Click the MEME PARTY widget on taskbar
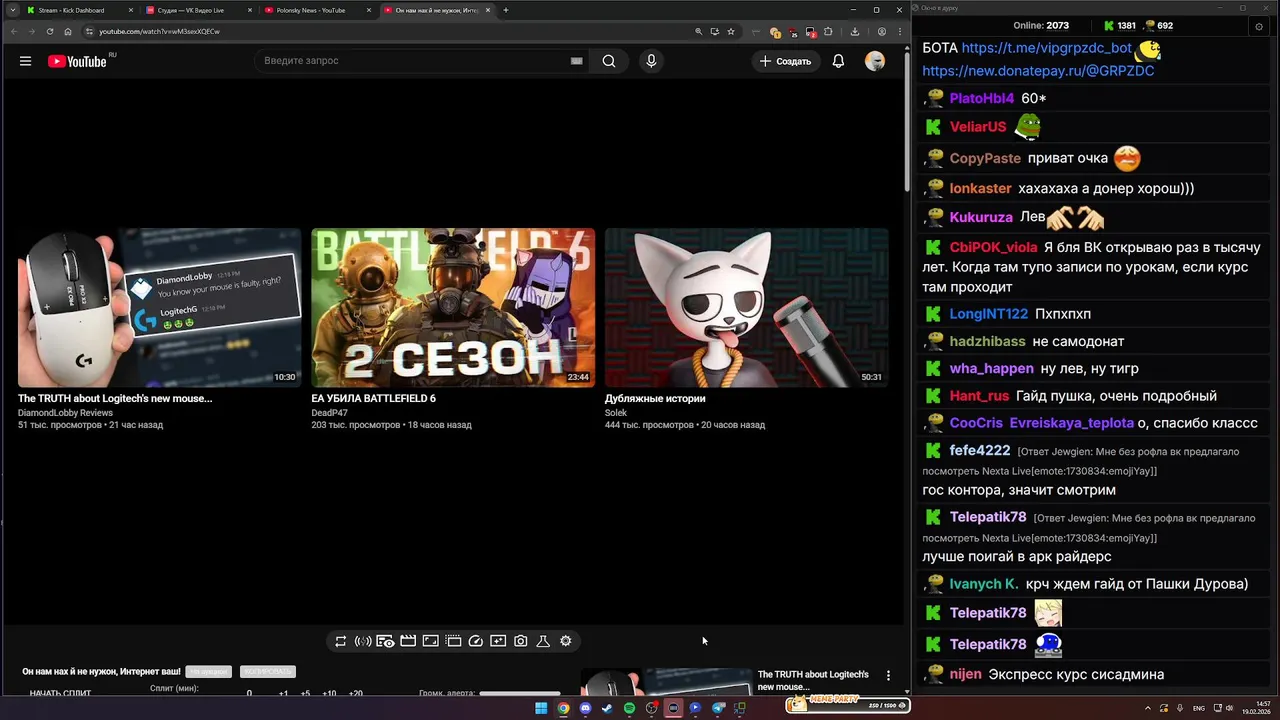 pos(847,705)
